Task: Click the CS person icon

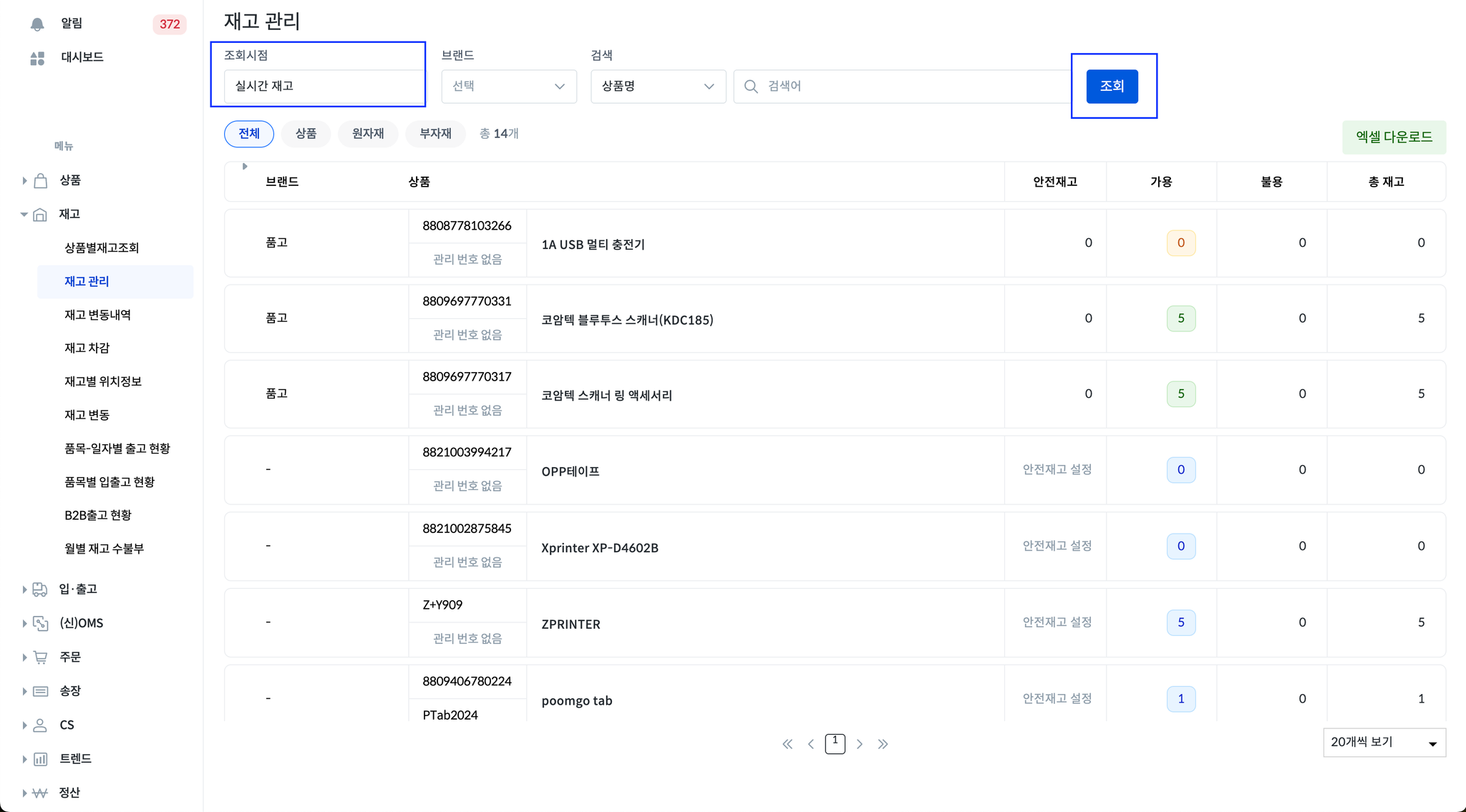Action: pos(40,725)
